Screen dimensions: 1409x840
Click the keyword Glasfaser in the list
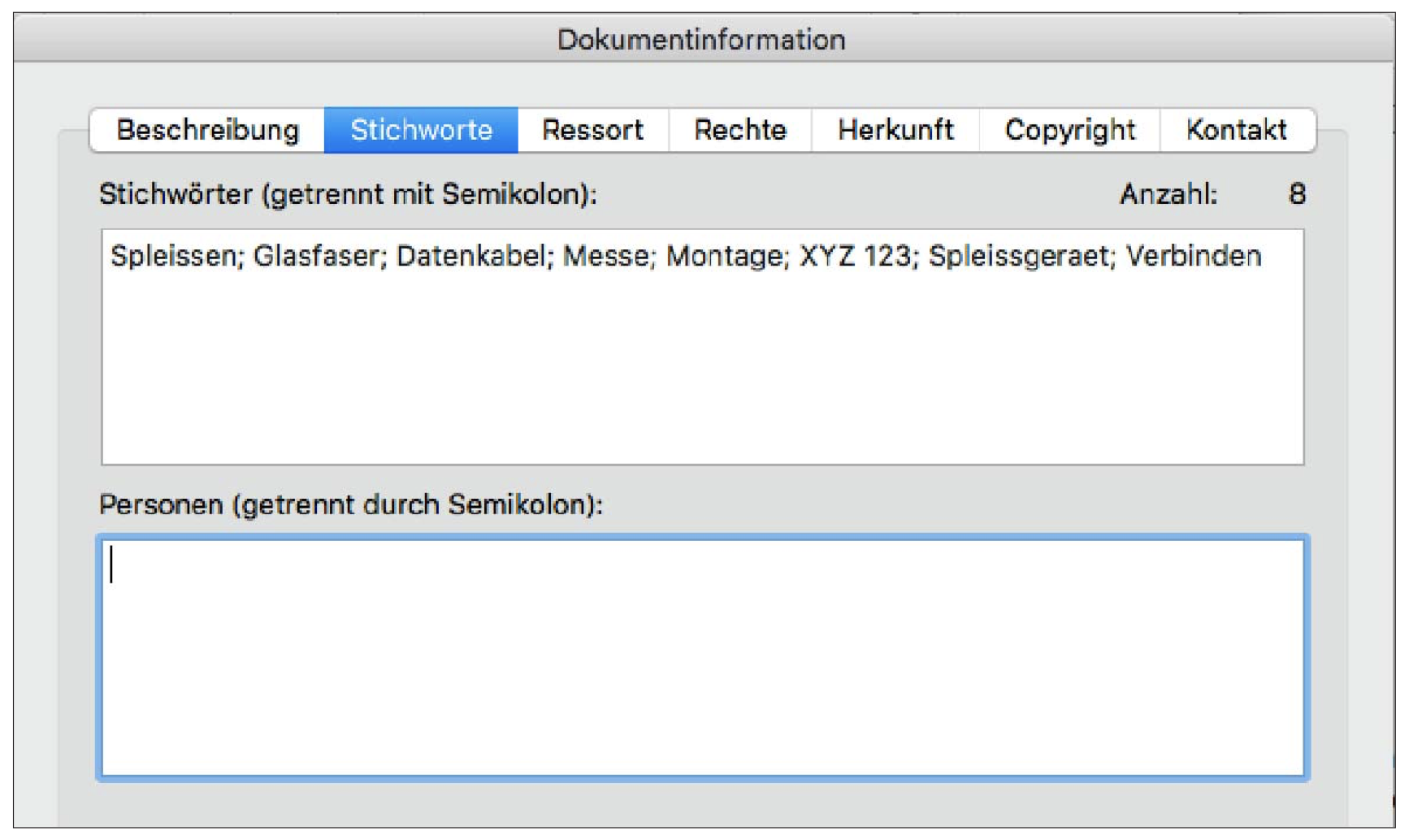pyautogui.click(x=318, y=257)
